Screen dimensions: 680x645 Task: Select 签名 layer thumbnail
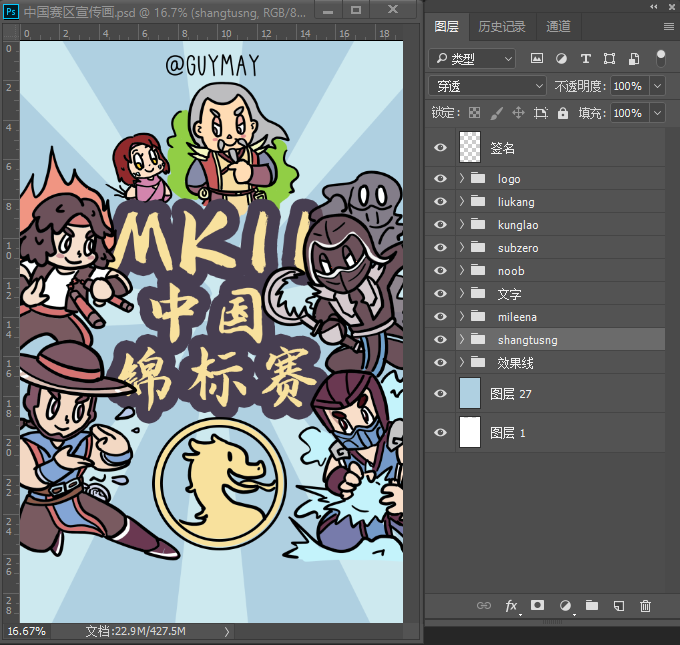pyautogui.click(x=470, y=147)
